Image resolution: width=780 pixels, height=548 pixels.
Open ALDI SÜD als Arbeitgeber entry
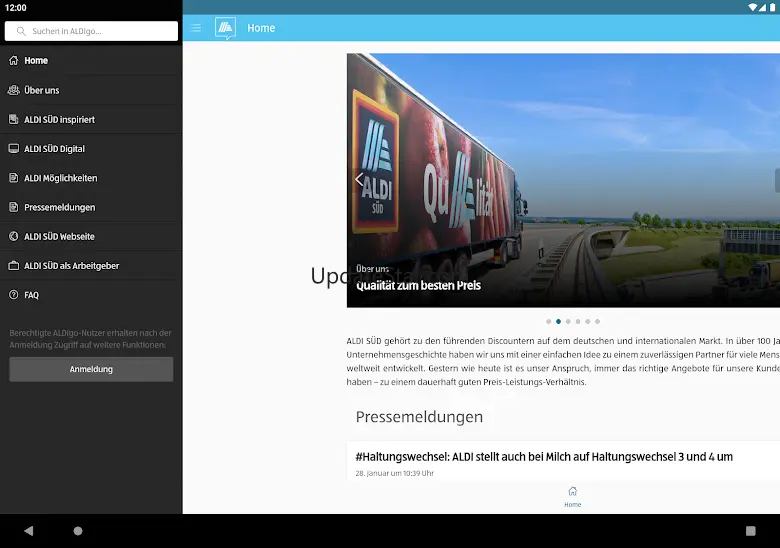click(x=91, y=266)
